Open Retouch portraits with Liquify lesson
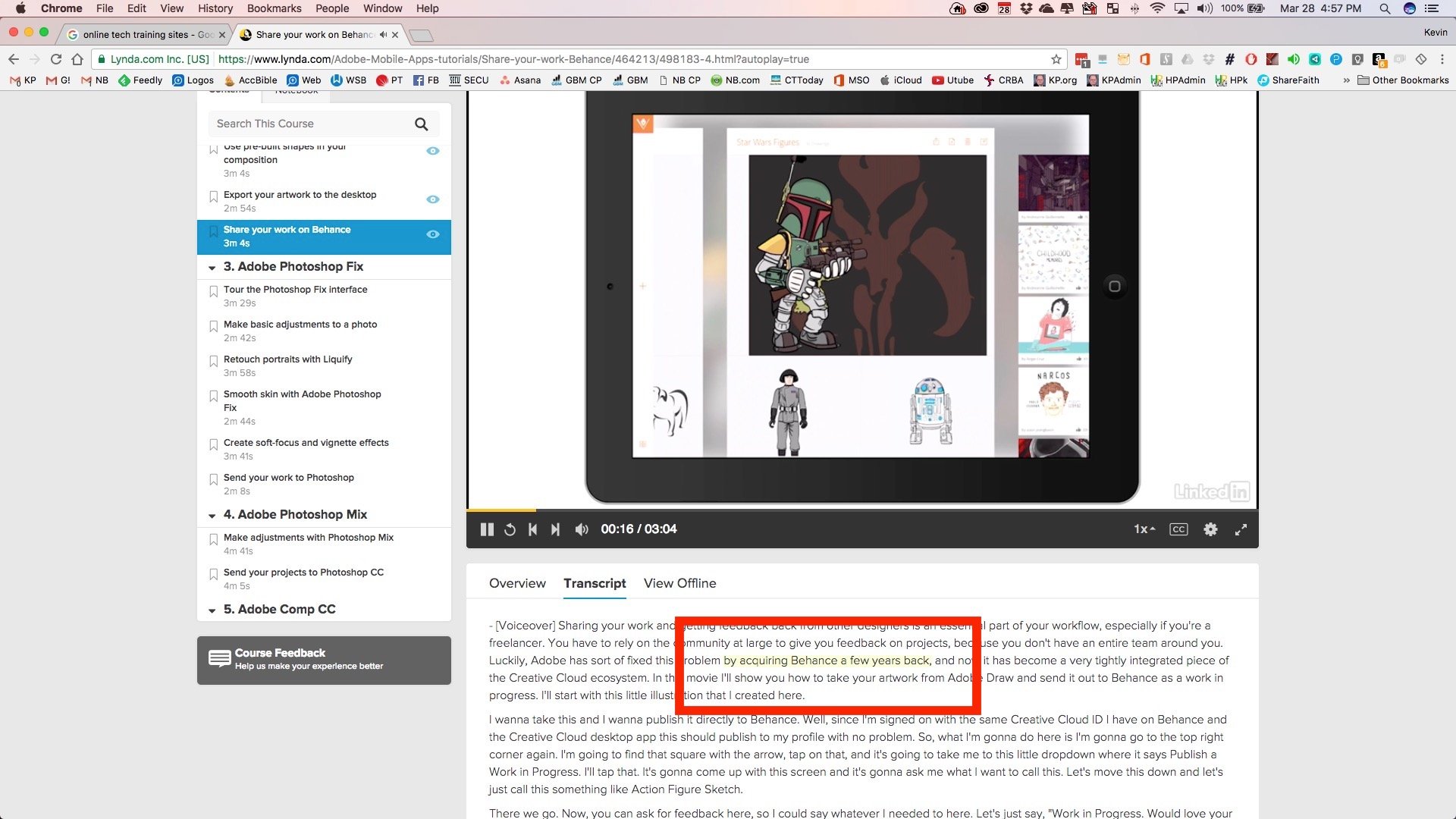1456x819 pixels. pos(287,359)
